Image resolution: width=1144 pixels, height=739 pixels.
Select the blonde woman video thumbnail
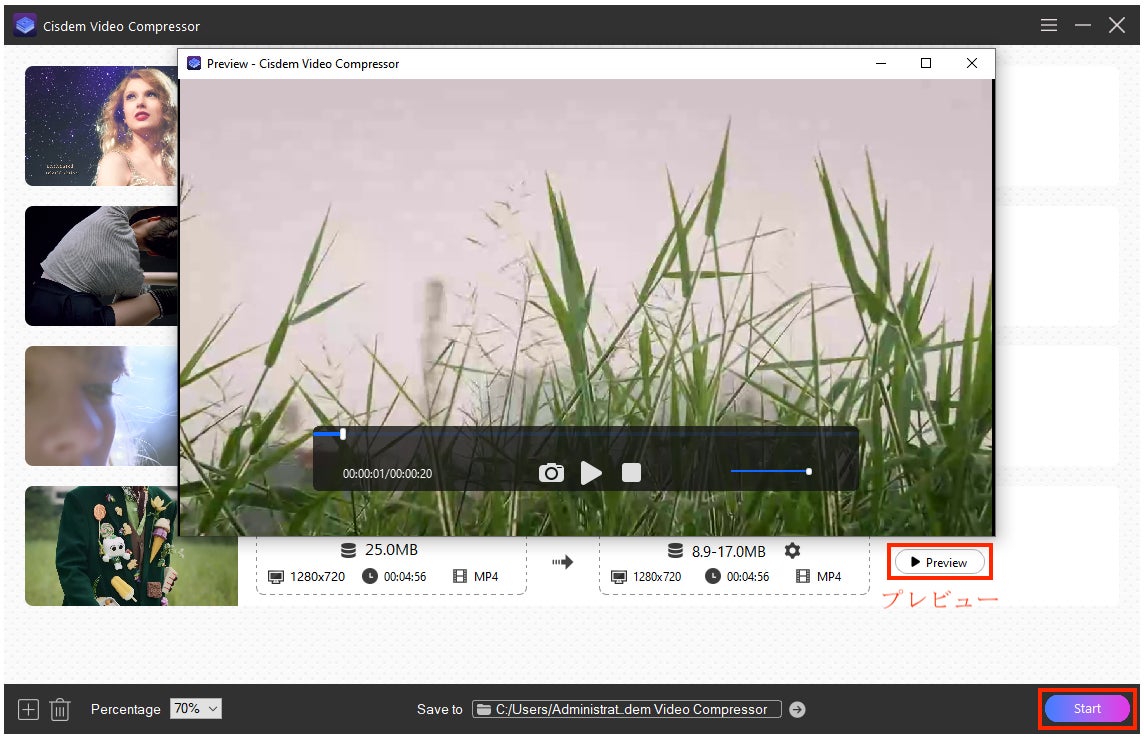click(101, 125)
